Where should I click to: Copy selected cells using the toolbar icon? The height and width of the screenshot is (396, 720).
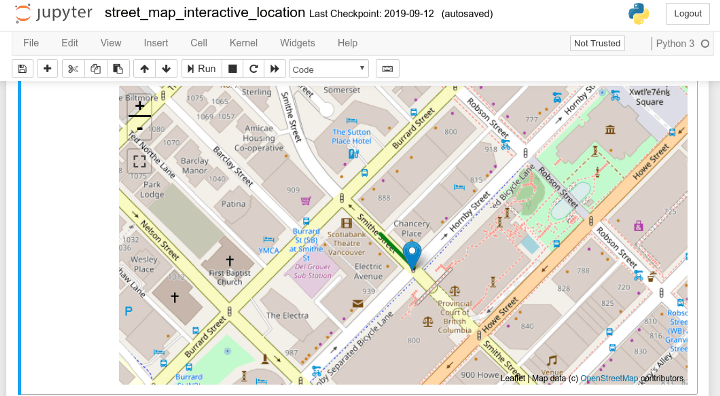click(x=96, y=69)
